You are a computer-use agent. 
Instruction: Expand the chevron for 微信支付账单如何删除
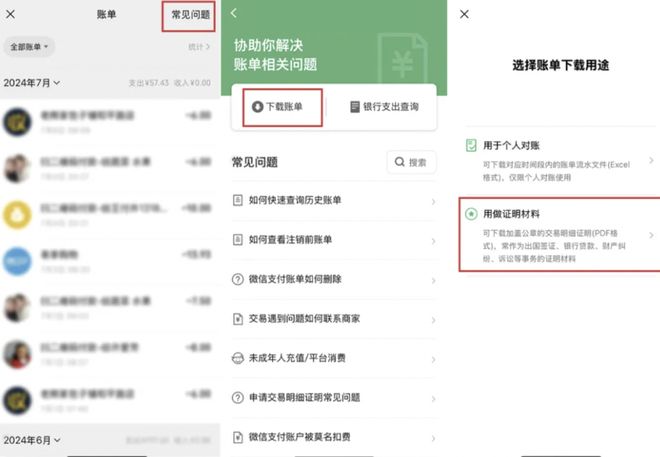433,281
